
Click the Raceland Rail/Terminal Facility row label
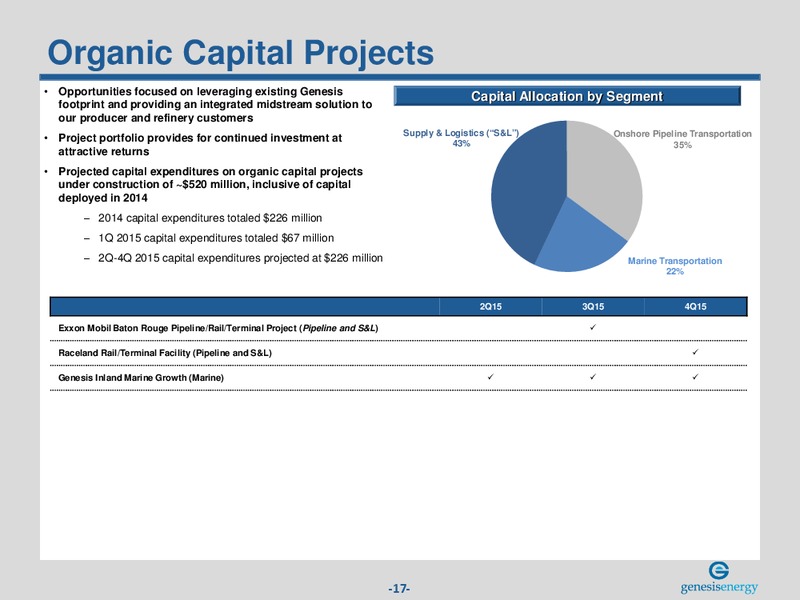pyautogui.click(x=165, y=353)
